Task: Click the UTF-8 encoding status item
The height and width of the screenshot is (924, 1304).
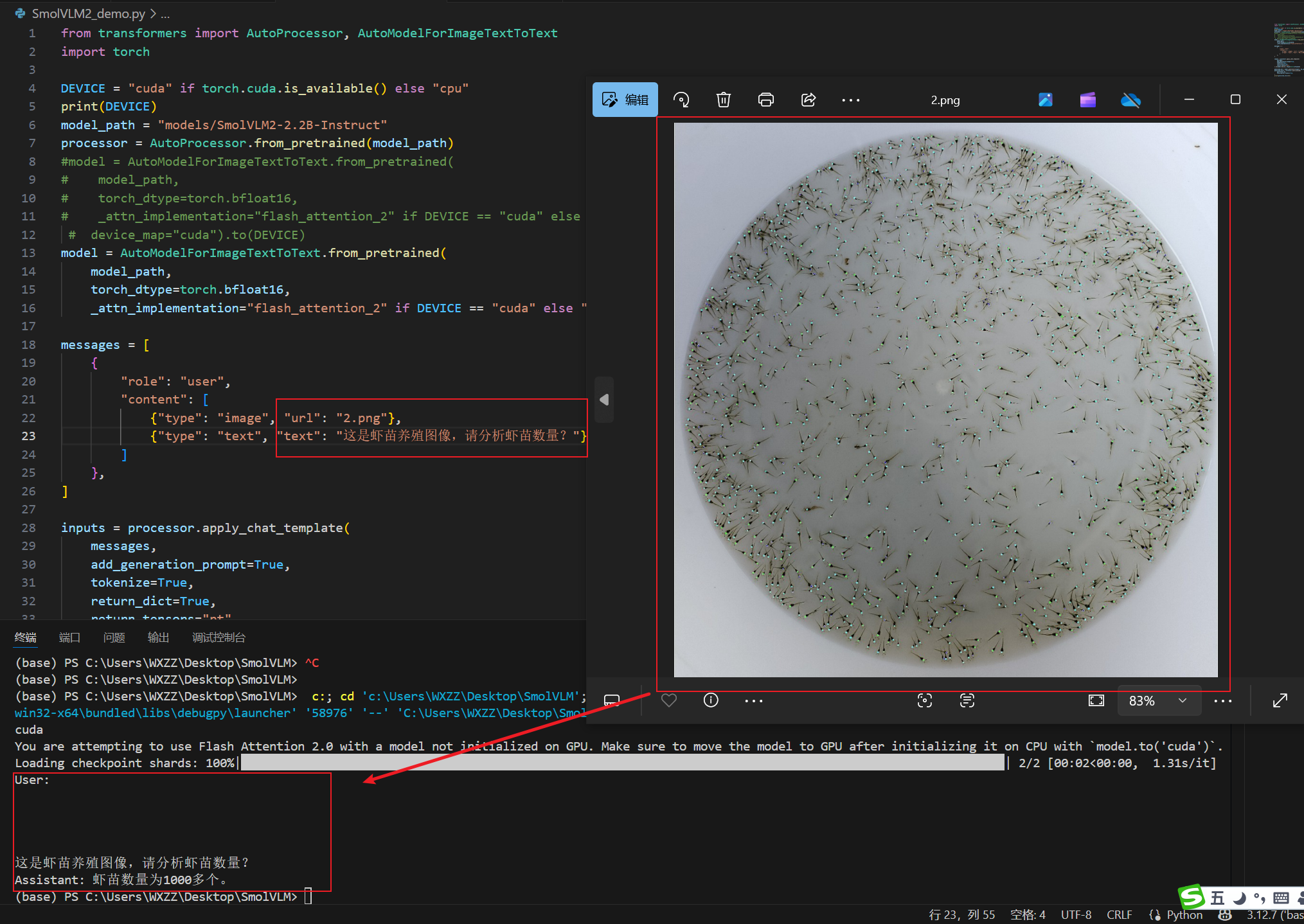Action: (1076, 914)
